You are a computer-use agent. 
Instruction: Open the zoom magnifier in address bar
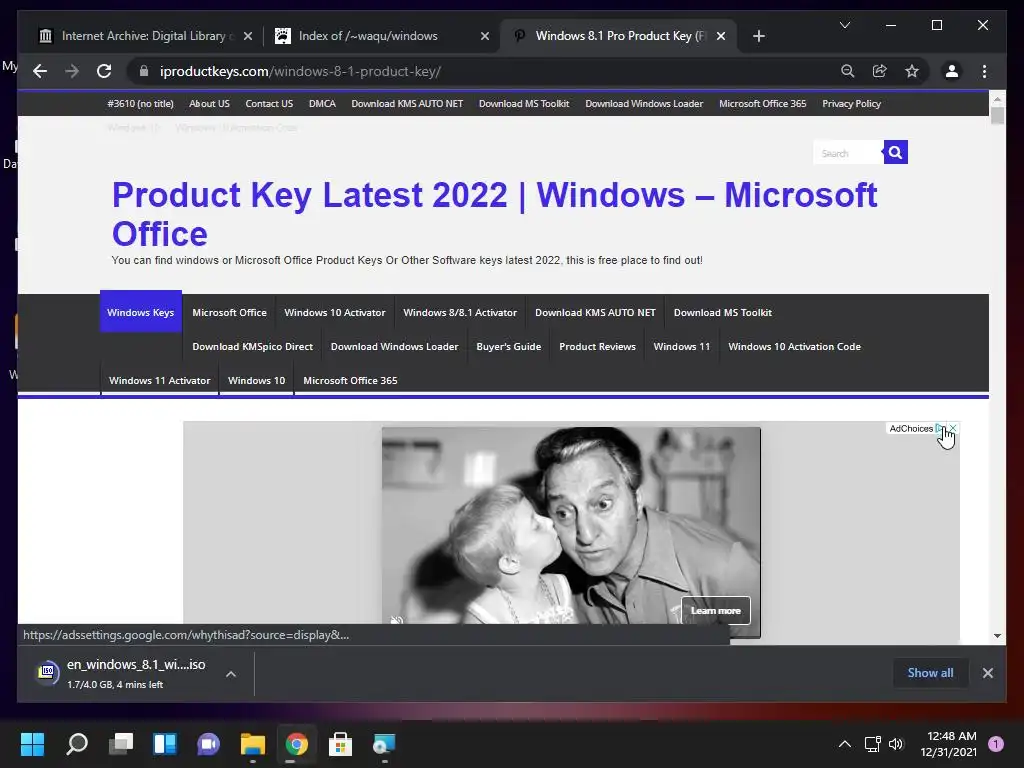click(x=848, y=71)
